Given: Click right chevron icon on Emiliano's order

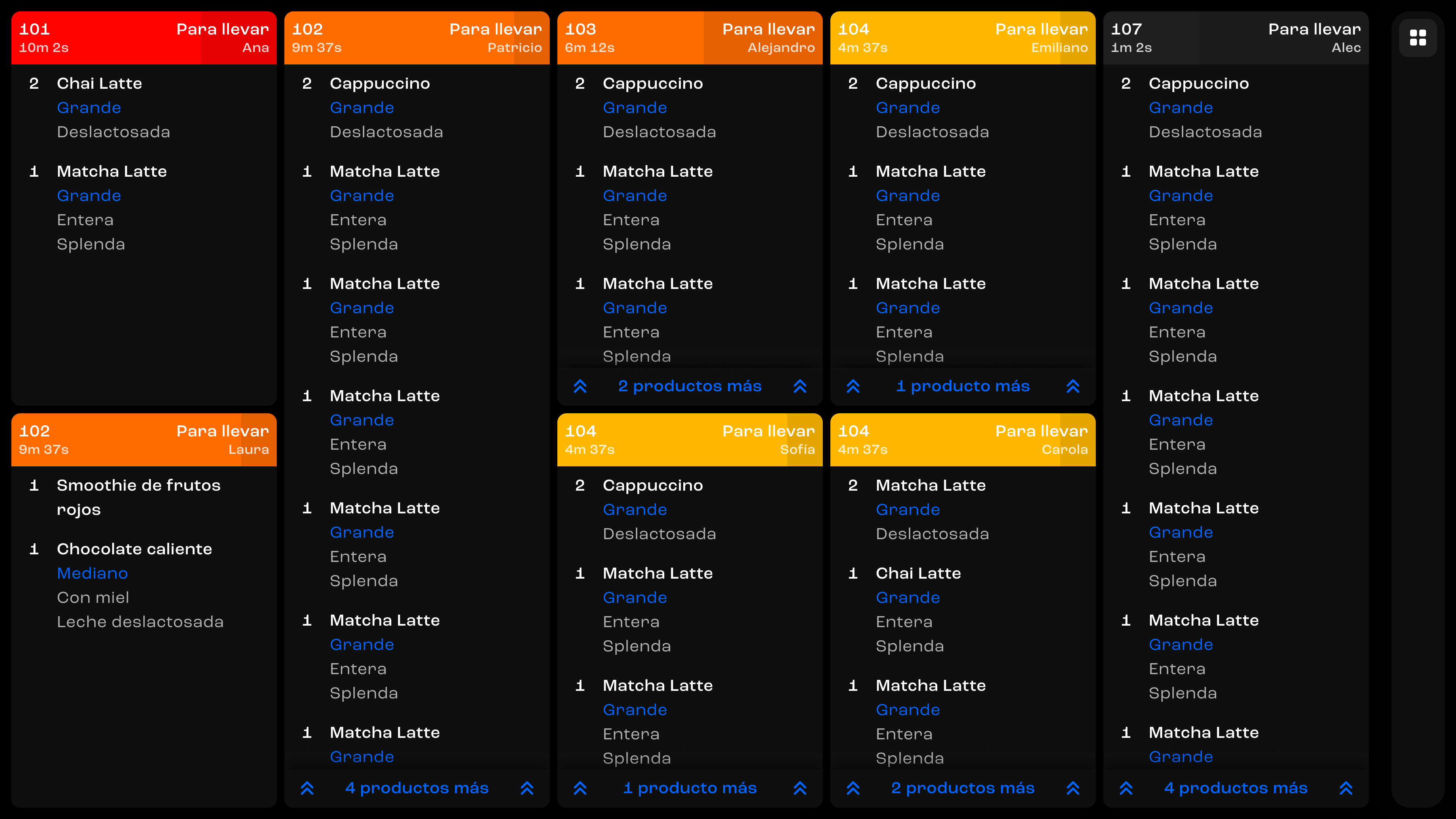Looking at the screenshot, I should 1073,386.
